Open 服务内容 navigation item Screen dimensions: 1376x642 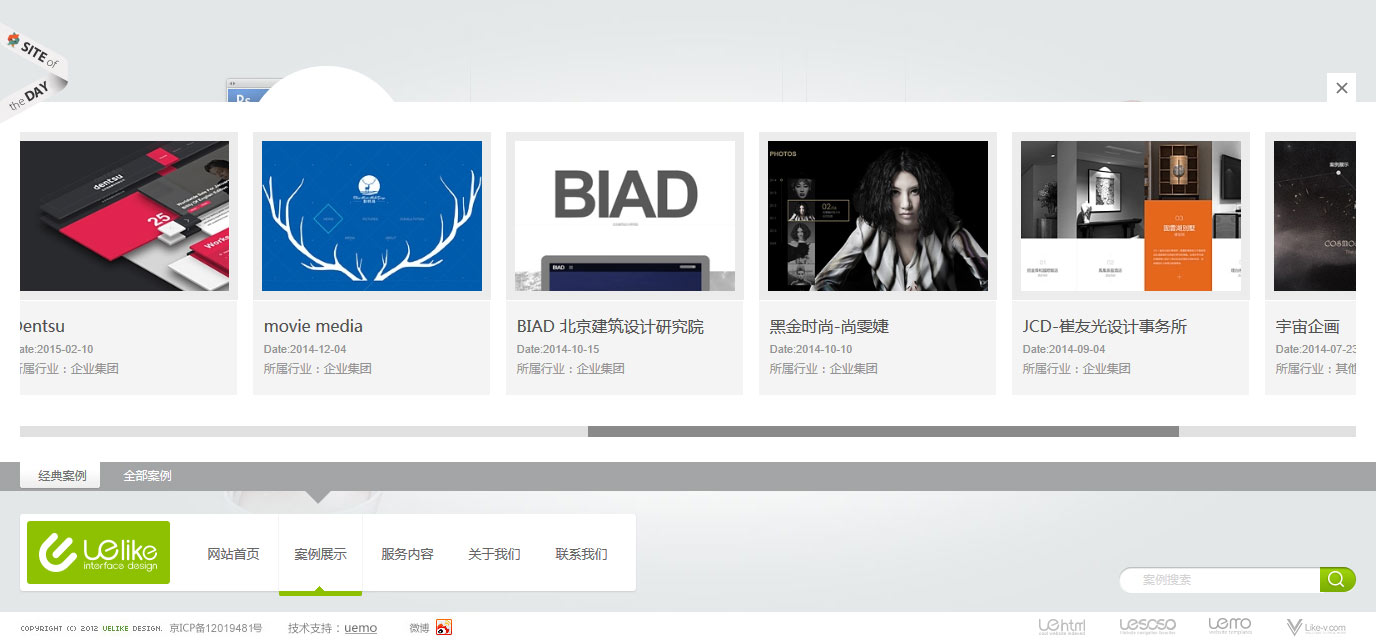pyautogui.click(x=407, y=554)
